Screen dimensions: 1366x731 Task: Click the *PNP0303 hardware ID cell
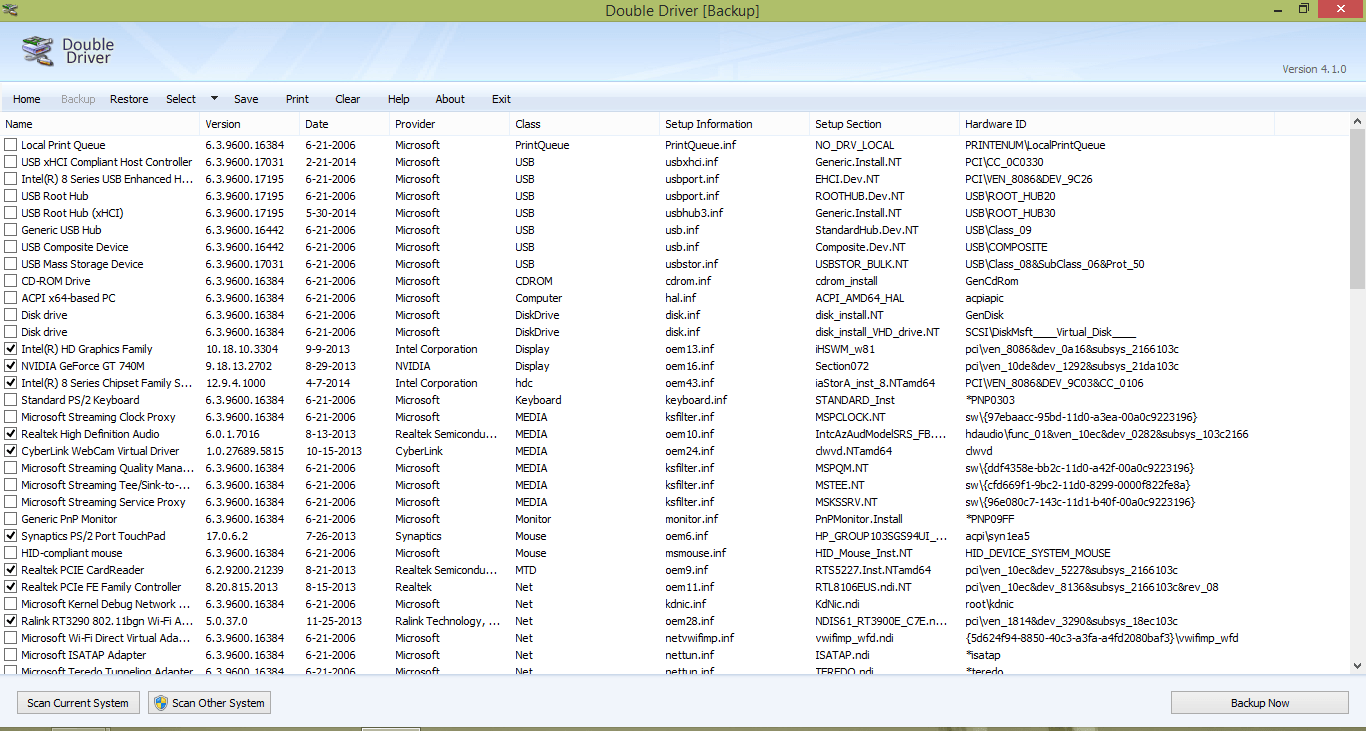click(990, 400)
